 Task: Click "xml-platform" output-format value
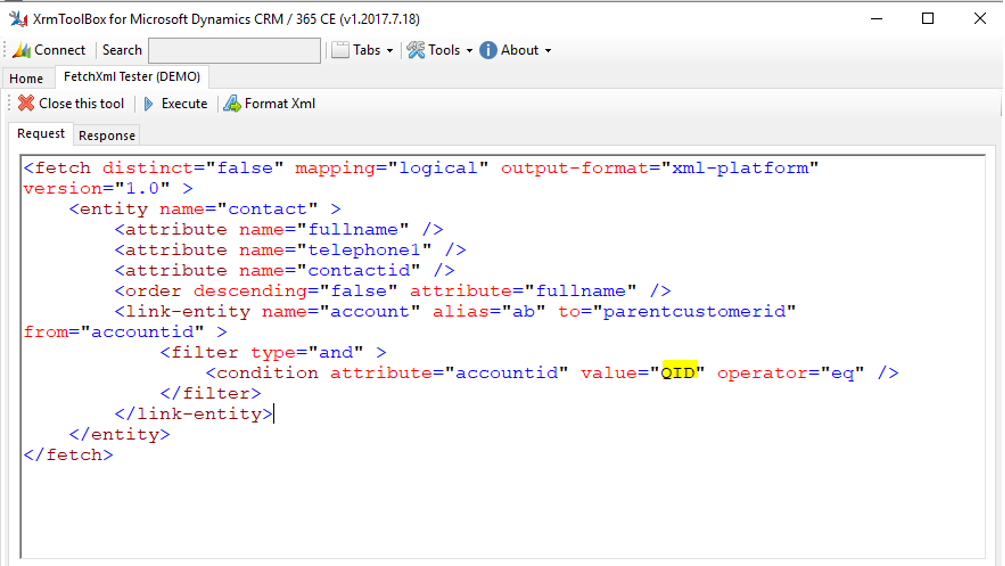[x=740, y=167]
